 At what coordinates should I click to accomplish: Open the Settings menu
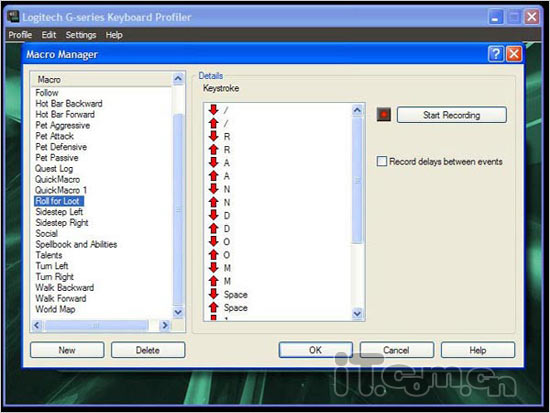click(81, 35)
